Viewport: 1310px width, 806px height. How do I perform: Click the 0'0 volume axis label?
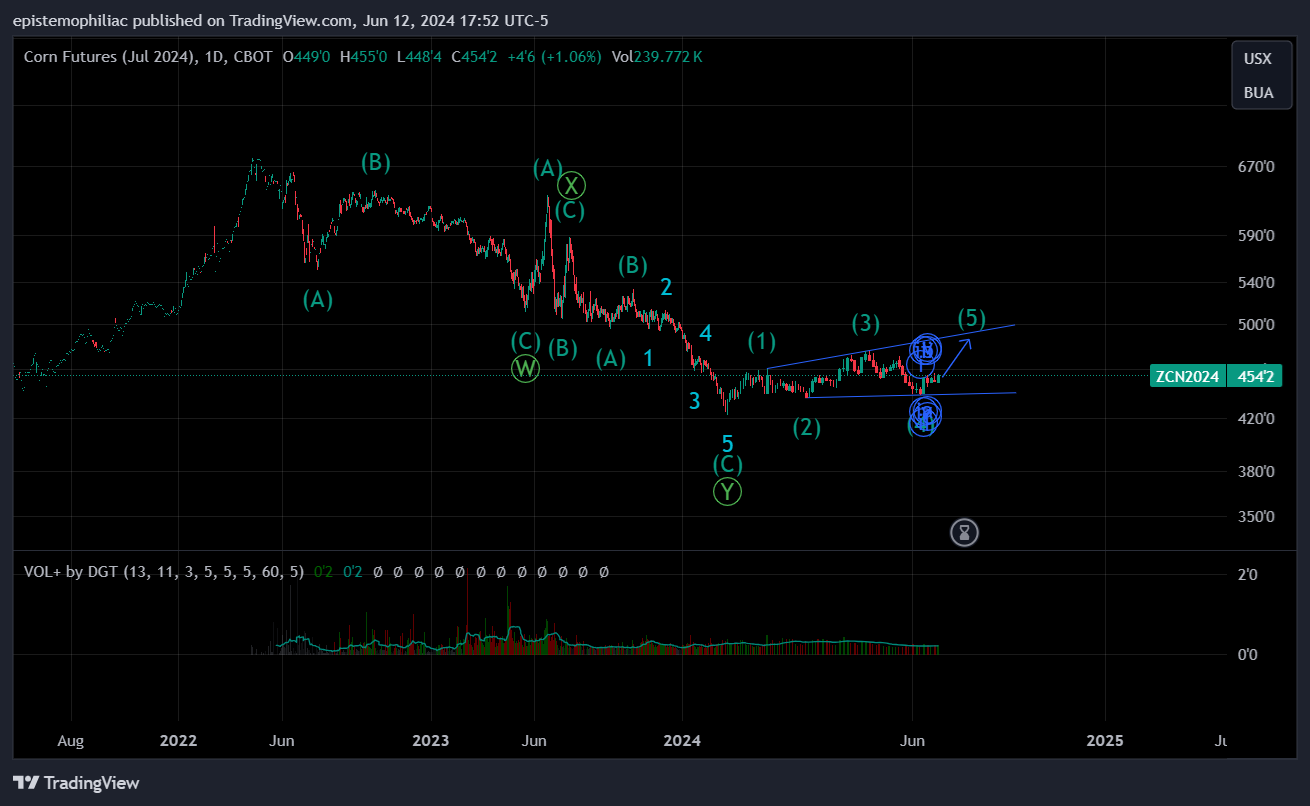[x=1248, y=654]
